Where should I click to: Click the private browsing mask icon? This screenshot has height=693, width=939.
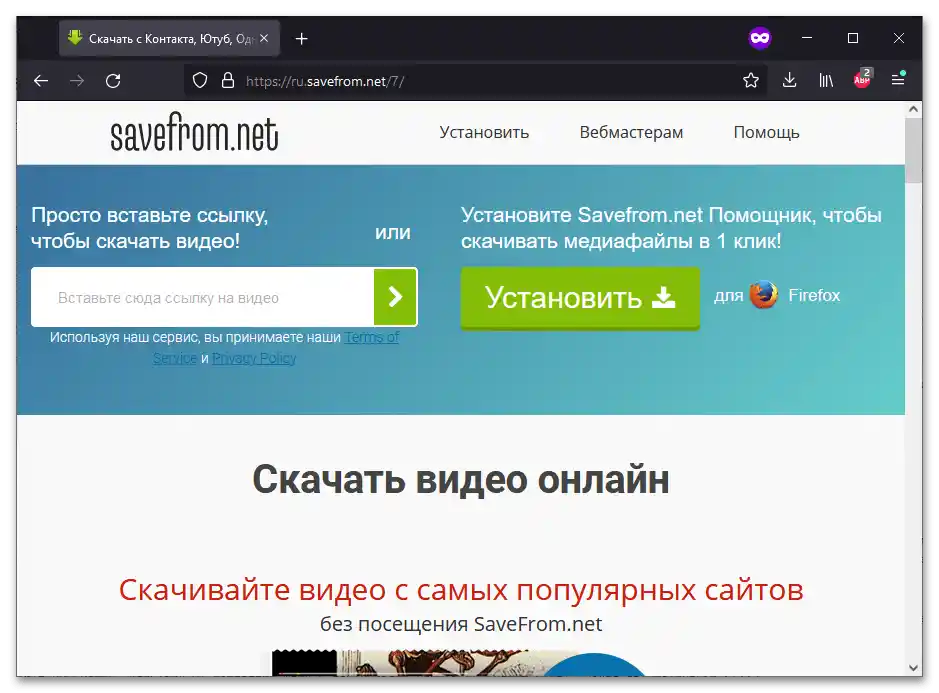(760, 38)
